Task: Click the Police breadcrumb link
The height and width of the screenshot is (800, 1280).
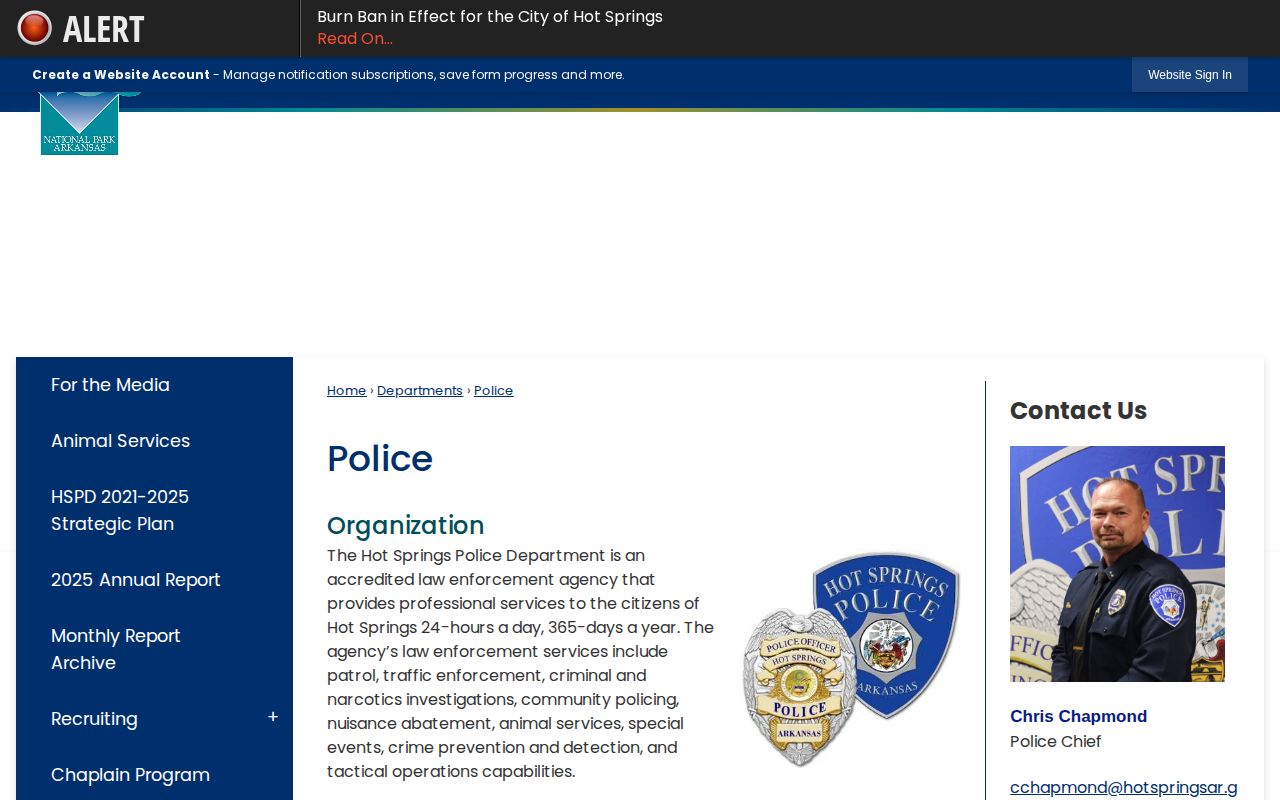Action: click(x=493, y=391)
